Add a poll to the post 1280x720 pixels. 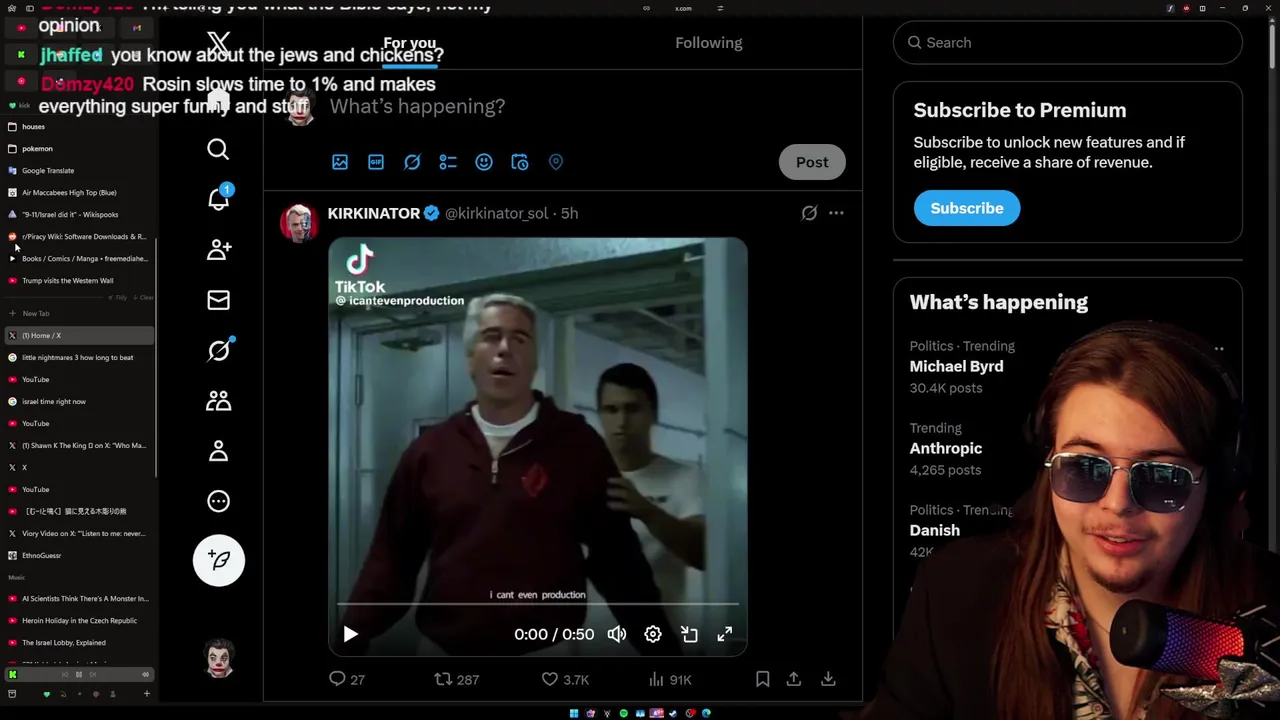(448, 162)
